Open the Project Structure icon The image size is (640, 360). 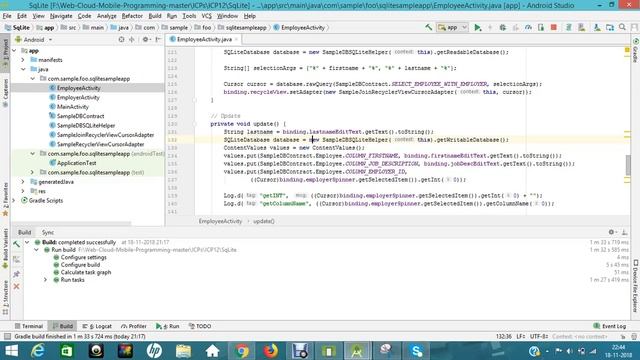tap(610, 27)
